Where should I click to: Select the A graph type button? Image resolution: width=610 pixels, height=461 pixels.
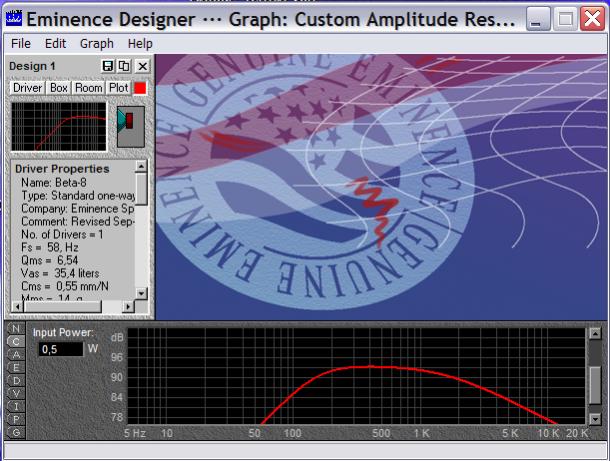pos(16,354)
